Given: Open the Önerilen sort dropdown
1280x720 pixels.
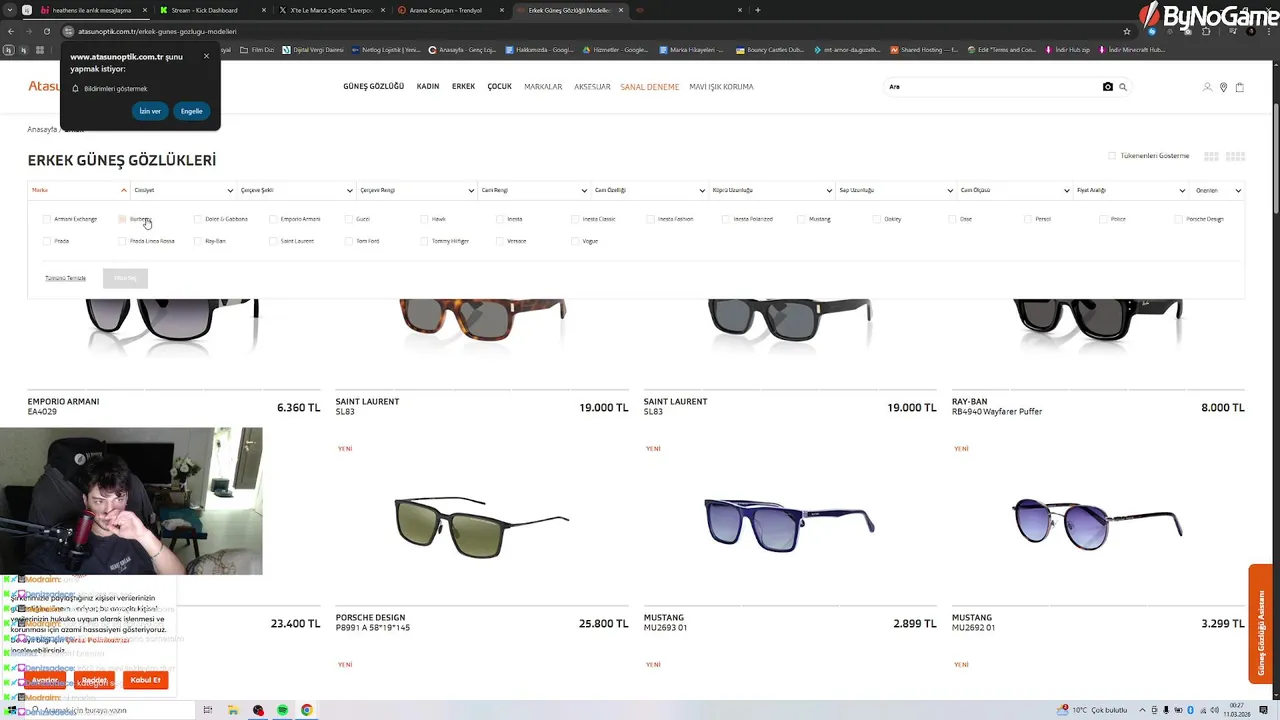Looking at the screenshot, I should click(x=1218, y=190).
